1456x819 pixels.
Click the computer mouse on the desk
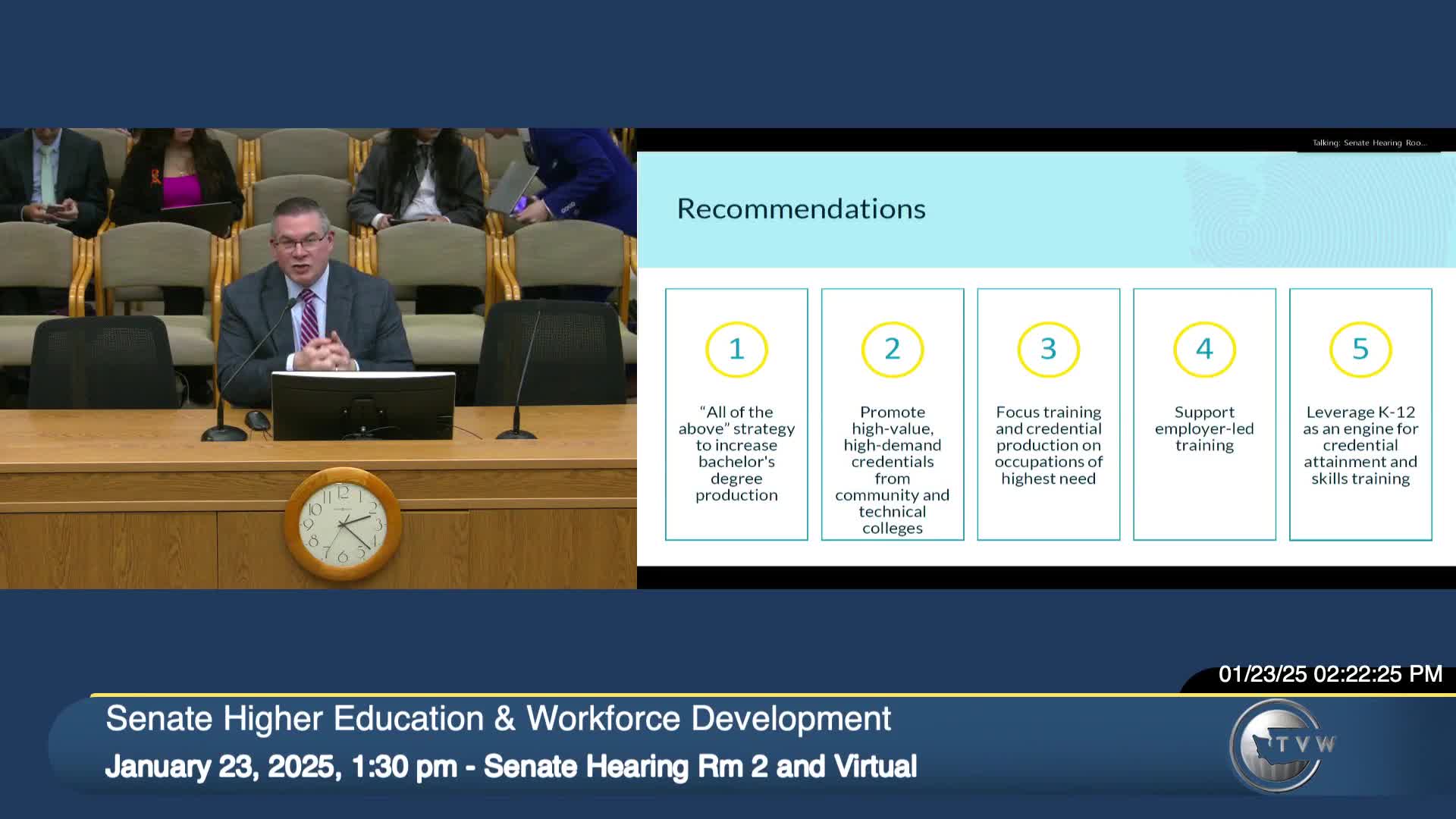tap(258, 419)
